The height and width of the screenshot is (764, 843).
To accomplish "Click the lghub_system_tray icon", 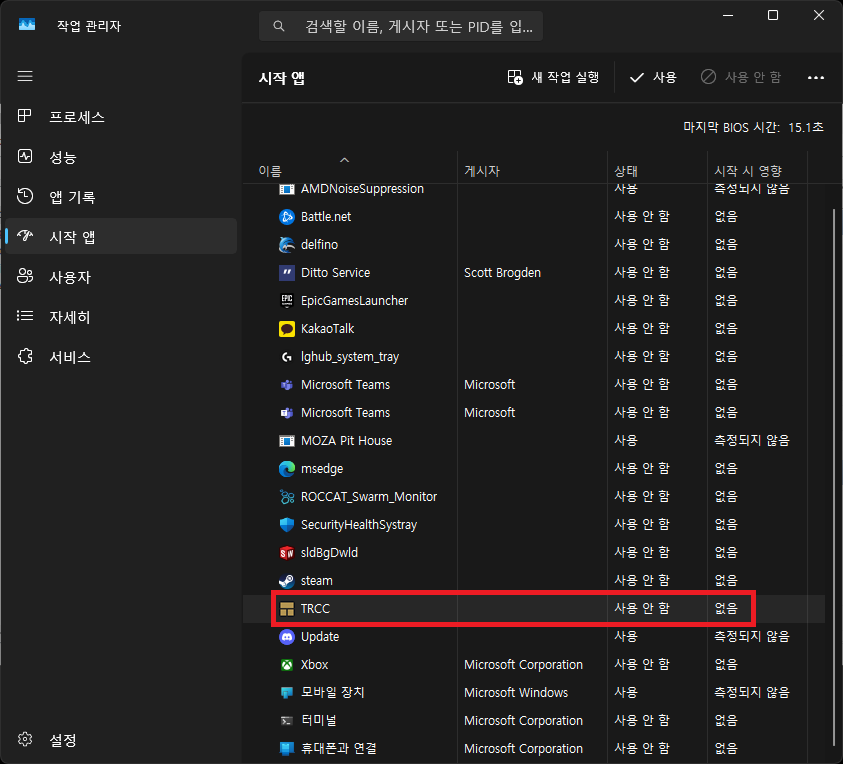I will click(x=287, y=356).
